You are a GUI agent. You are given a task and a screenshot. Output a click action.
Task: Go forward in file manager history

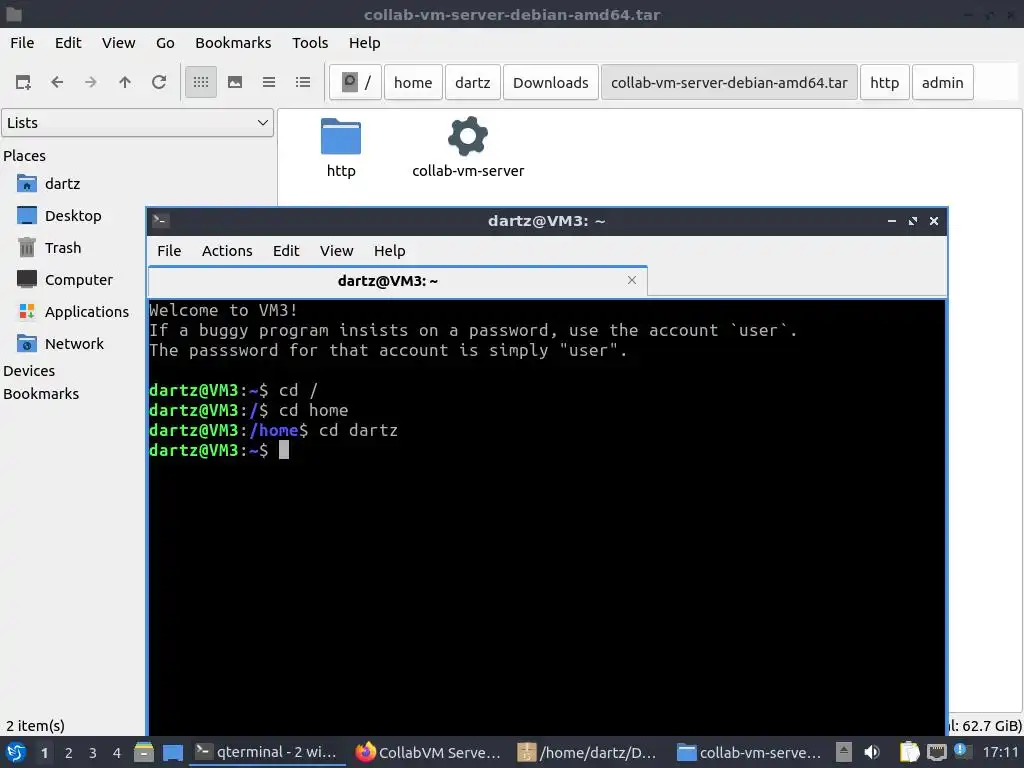[x=91, y=82]
